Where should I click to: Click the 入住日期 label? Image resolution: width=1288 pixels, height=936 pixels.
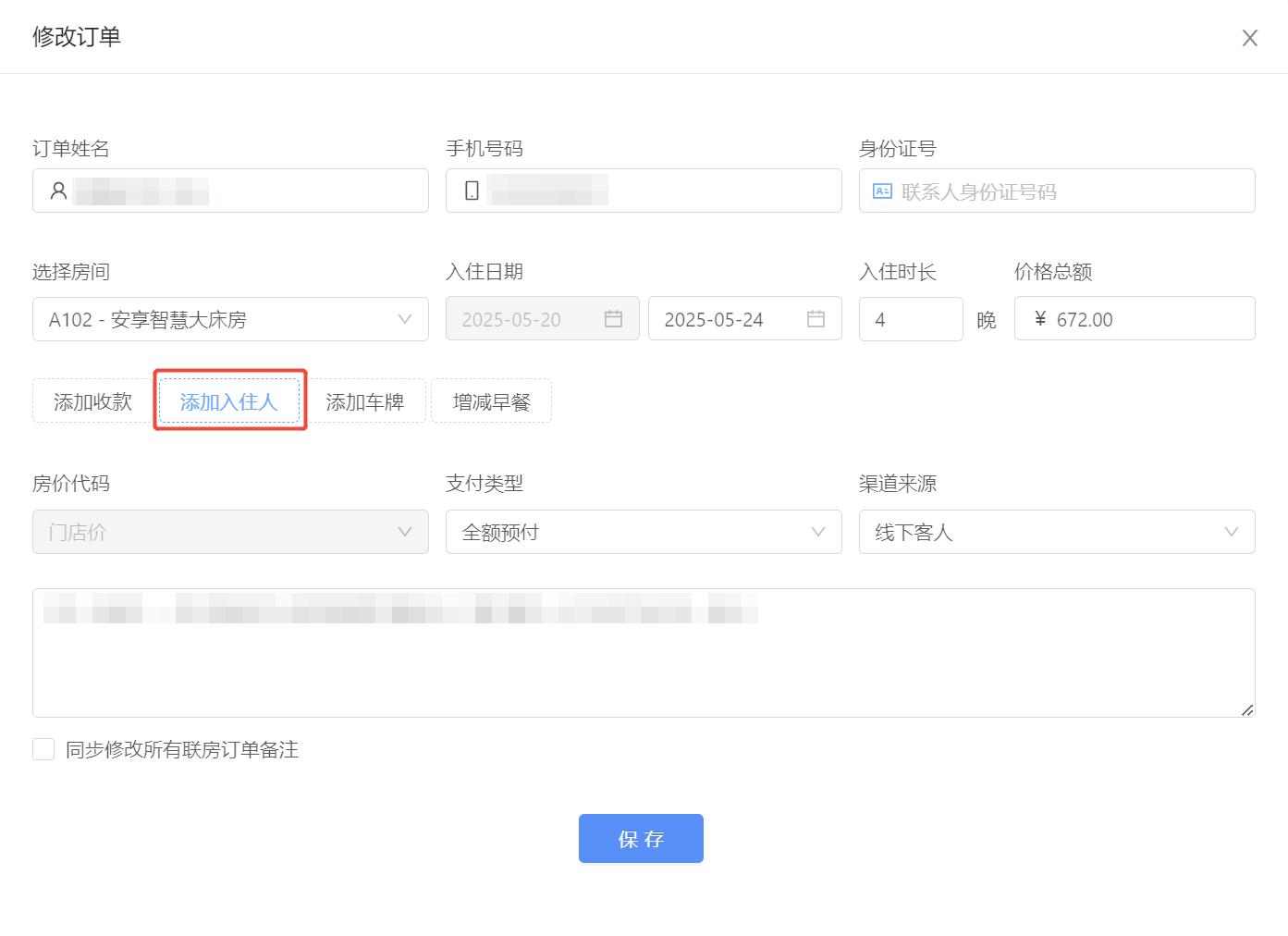pos(485,272)
